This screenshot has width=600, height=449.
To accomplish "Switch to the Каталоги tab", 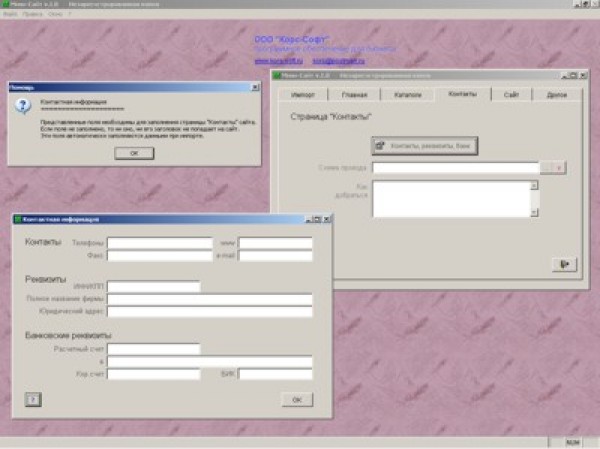I will click(408, 95).
